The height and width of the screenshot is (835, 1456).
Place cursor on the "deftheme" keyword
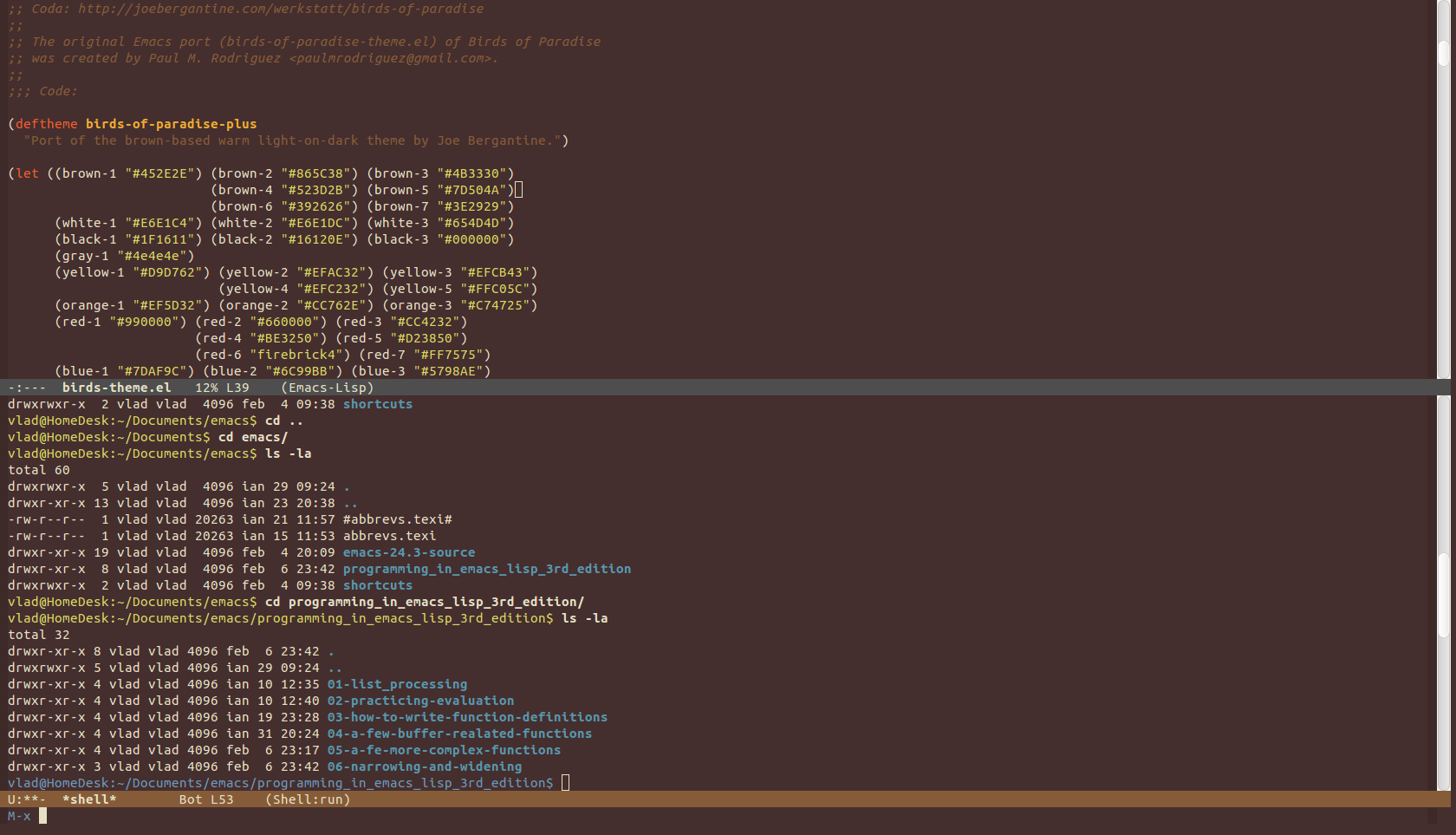47,124
